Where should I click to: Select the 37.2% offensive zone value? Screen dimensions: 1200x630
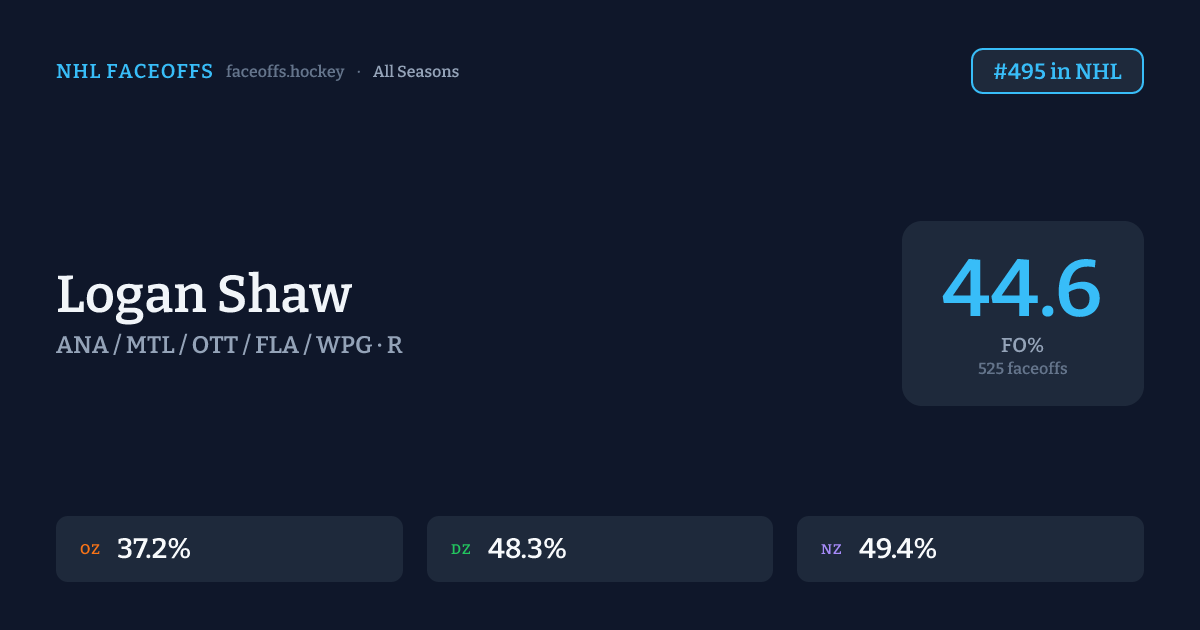coord(154,549)
